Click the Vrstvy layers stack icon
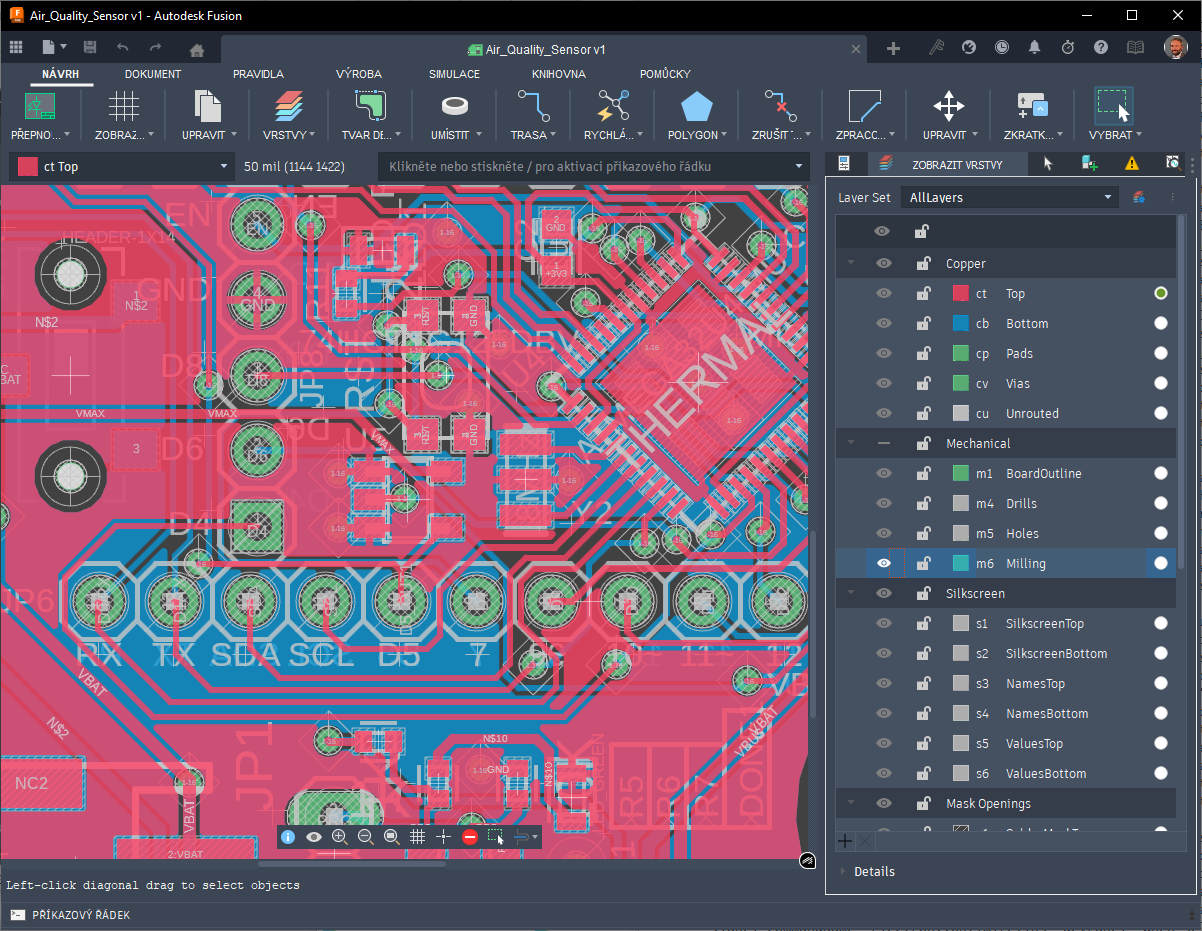The image size is (1202, 931). pyautogui.click(x=287, y=106)
